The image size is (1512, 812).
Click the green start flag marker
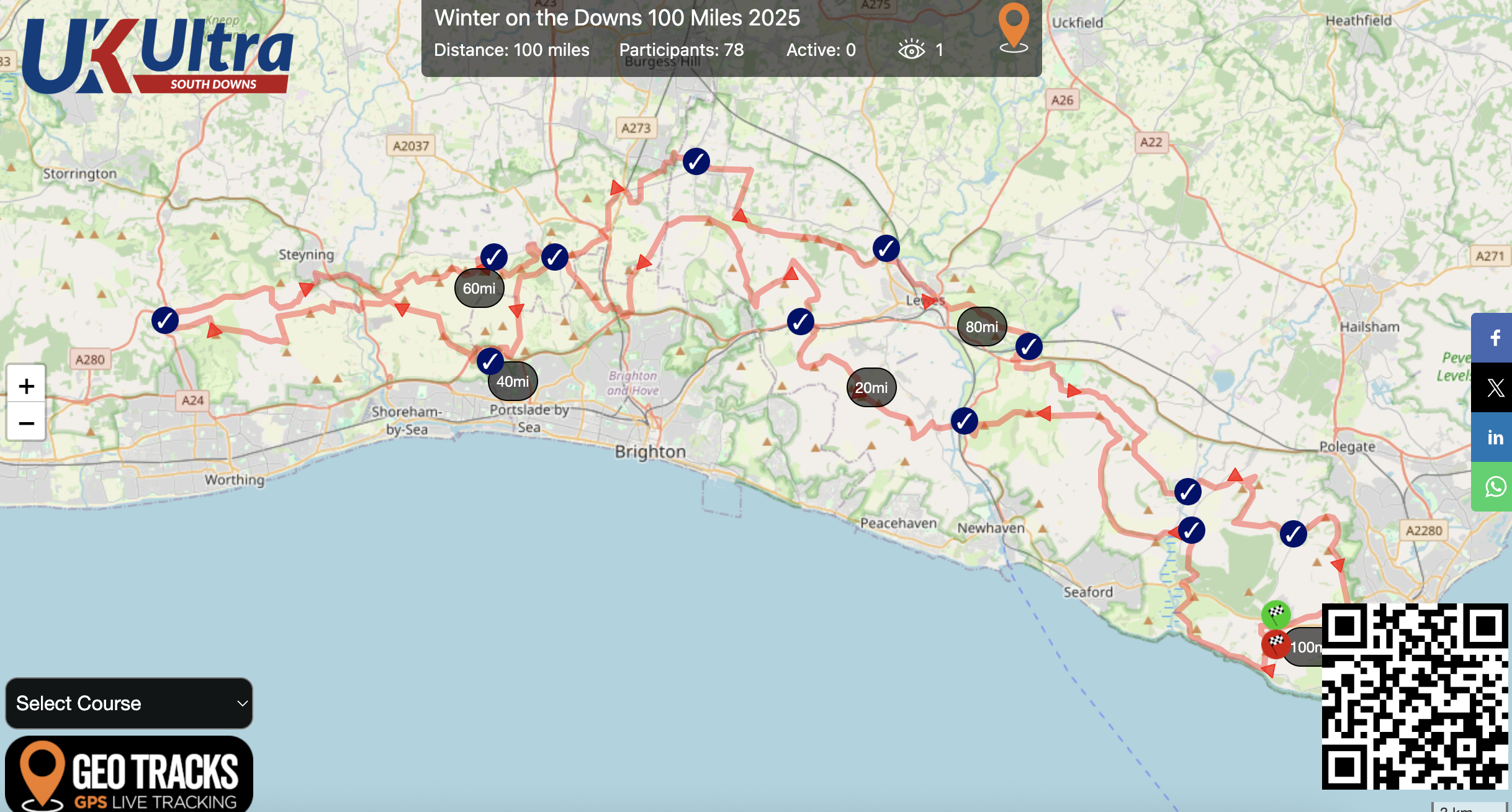1276,614
